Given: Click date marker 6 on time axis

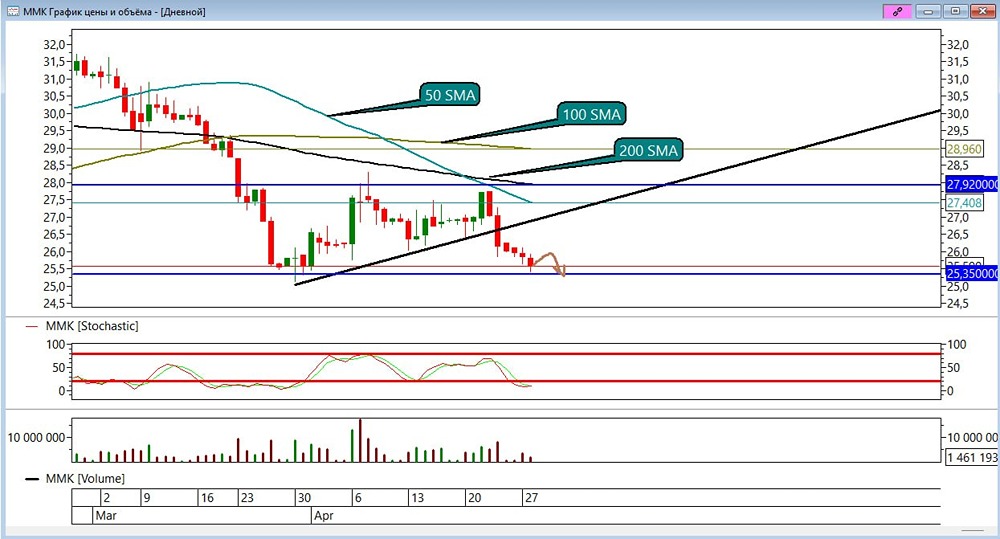Looking at the screenshot, I should 358,498.
